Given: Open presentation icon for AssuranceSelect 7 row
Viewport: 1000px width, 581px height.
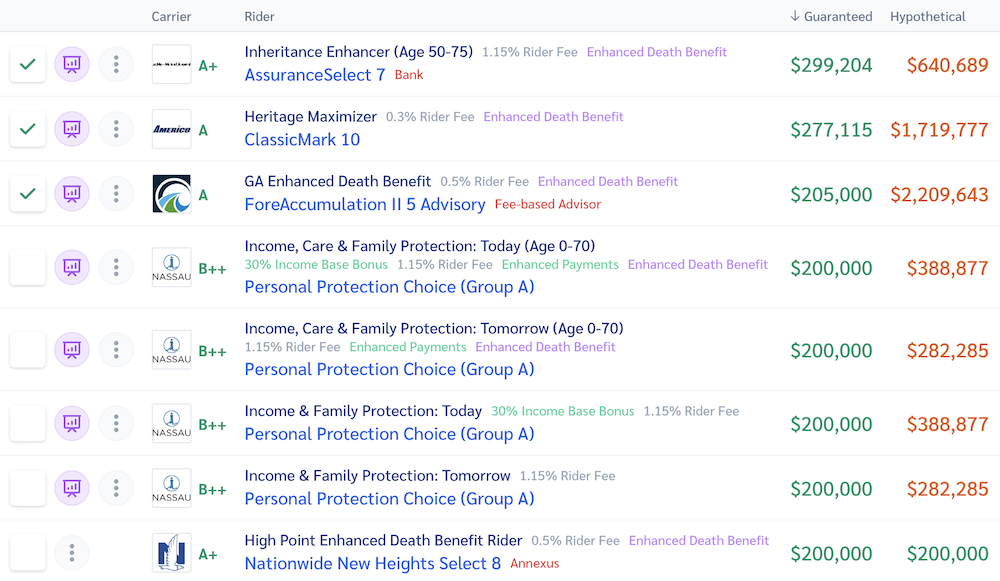Looking at the screenshot, I should point(72,65).
